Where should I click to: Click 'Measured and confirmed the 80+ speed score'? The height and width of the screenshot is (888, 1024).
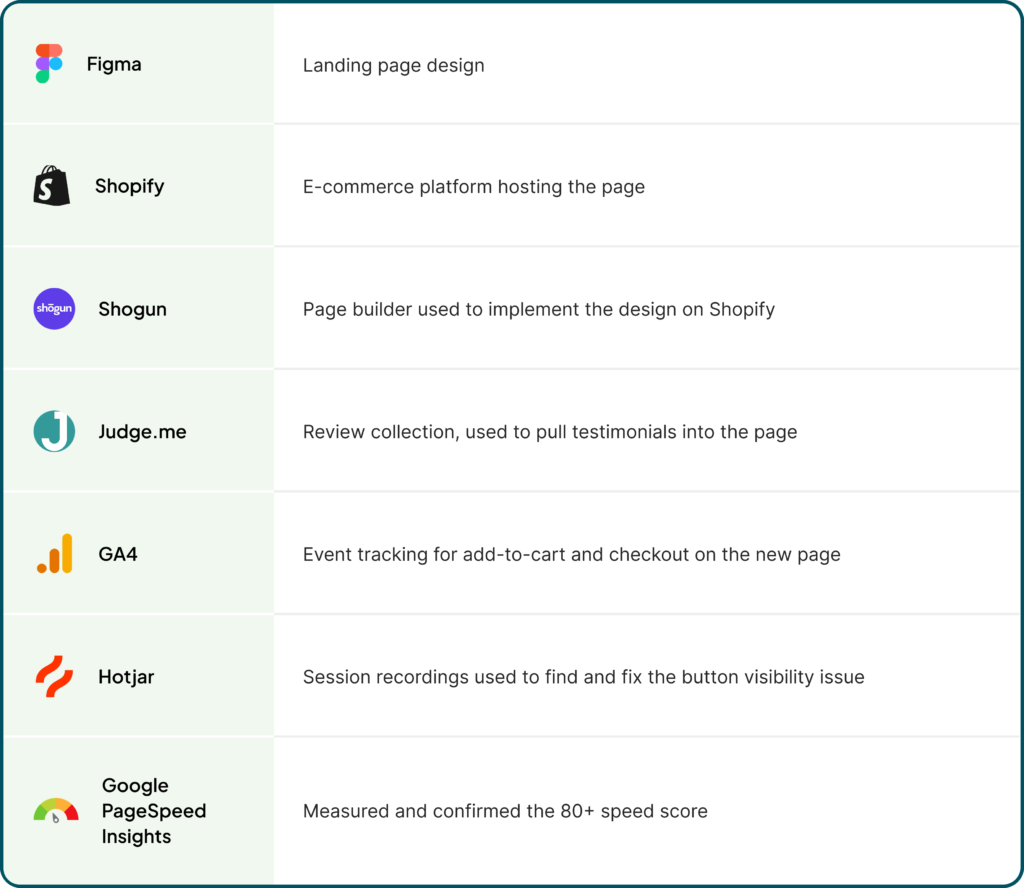[505, 811]
